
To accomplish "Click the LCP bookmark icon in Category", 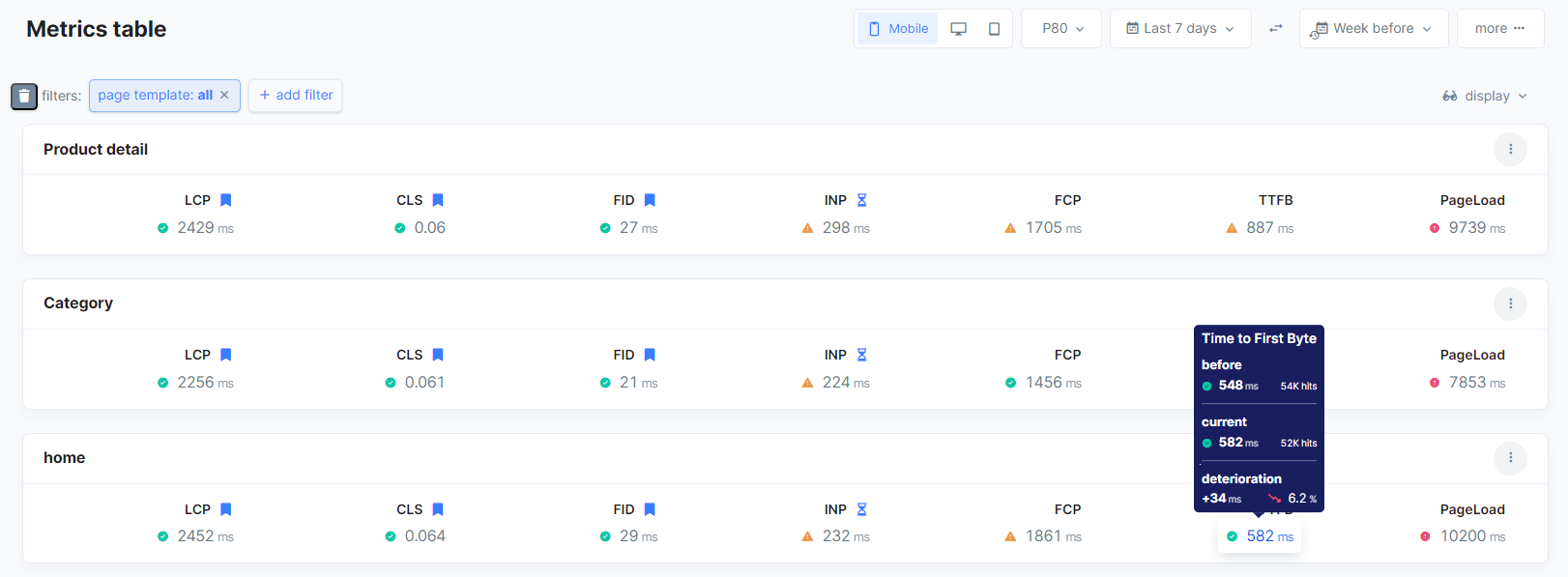I will point(226,355).
